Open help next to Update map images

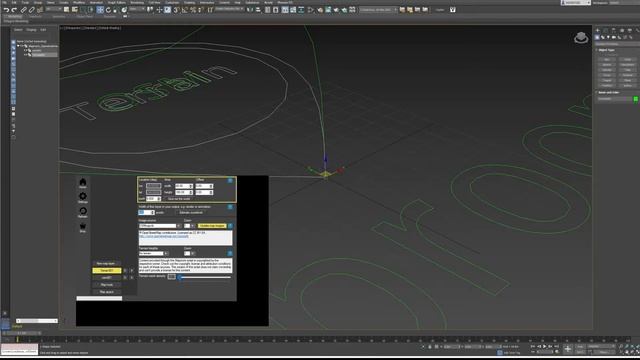point(230,226)
